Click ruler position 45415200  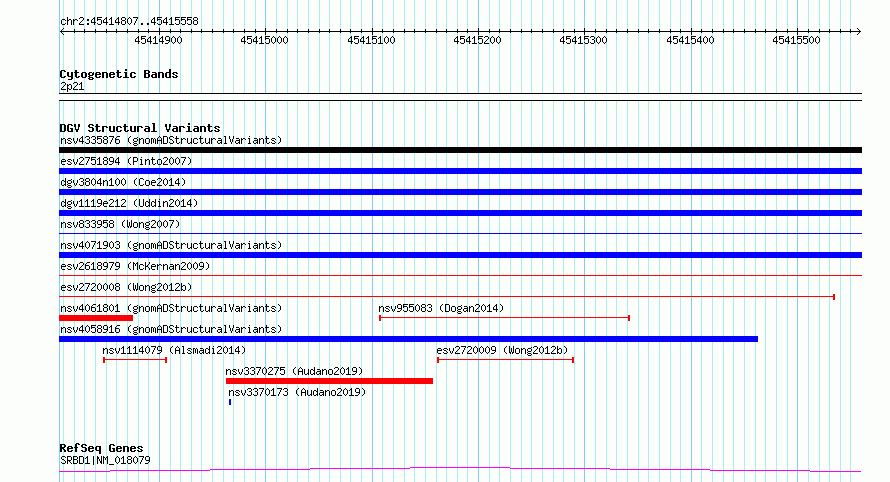pos(477,40)
